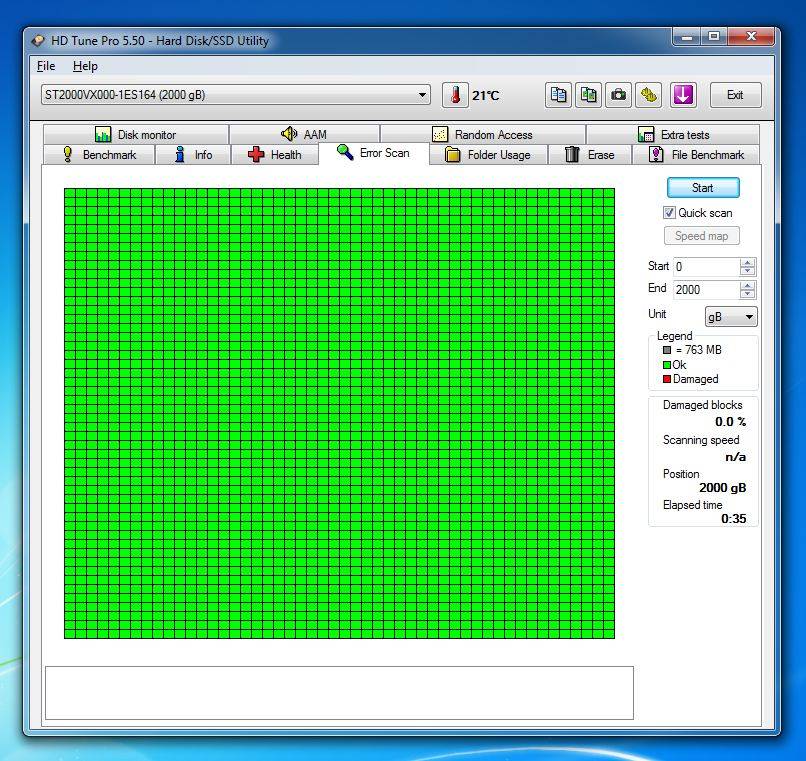806x761 pixels.
Task: Open the File Benchmark tab
Action: (697, 155)
